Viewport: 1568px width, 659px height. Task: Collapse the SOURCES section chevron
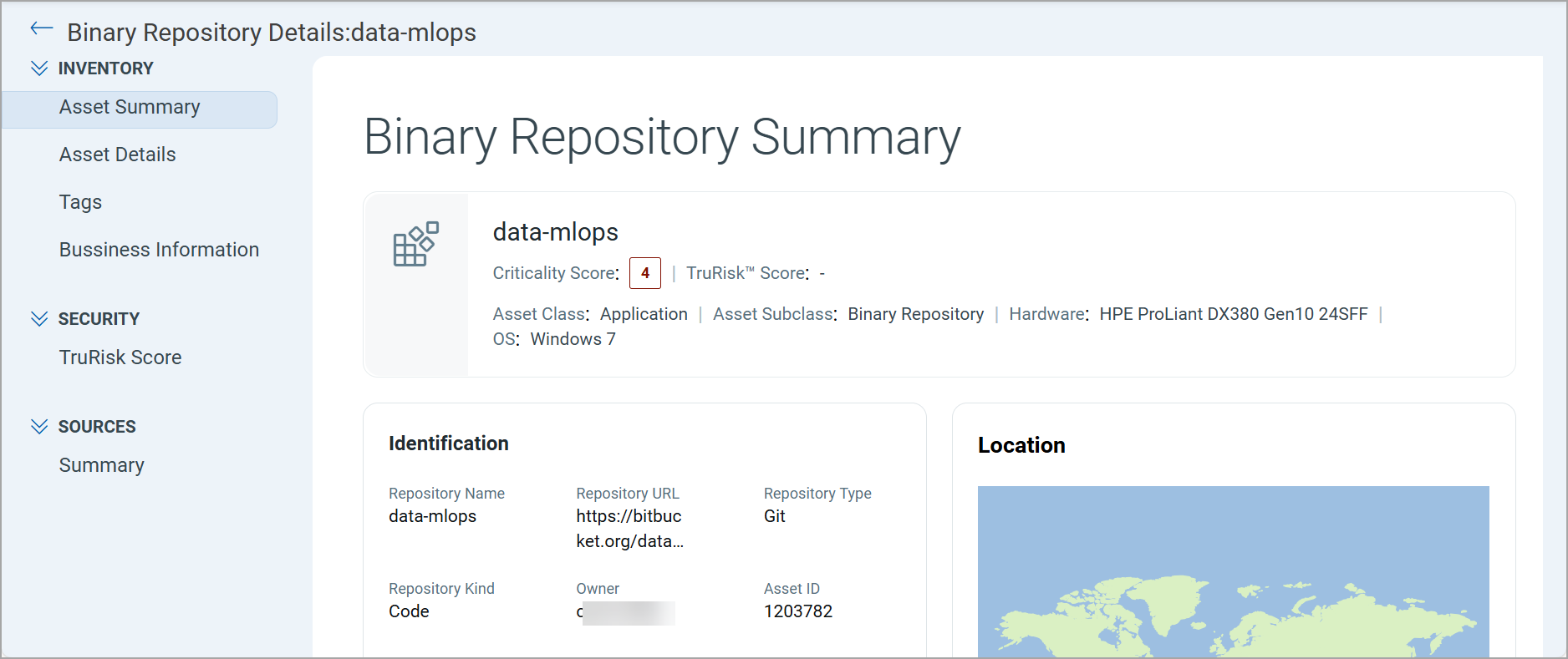point(39,427)
